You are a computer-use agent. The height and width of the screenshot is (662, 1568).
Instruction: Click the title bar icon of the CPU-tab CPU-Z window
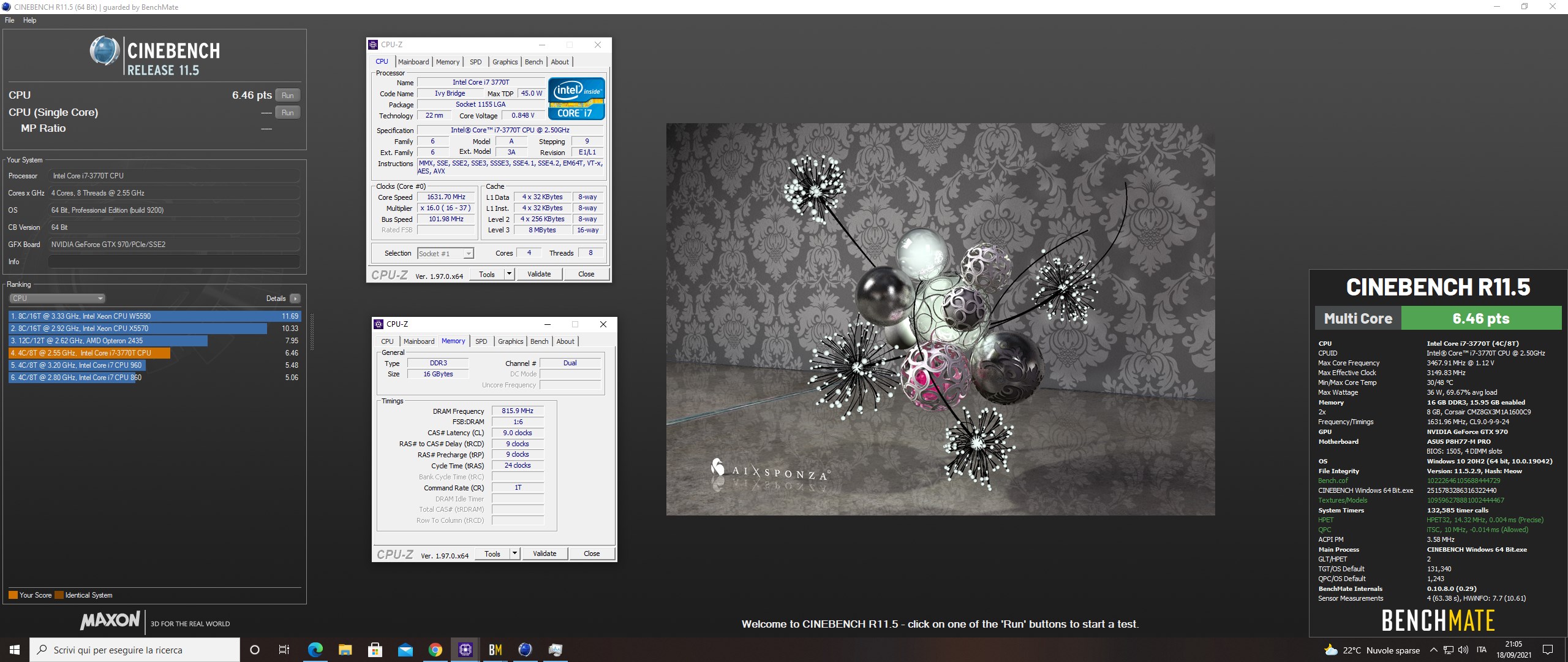(373, 45)
